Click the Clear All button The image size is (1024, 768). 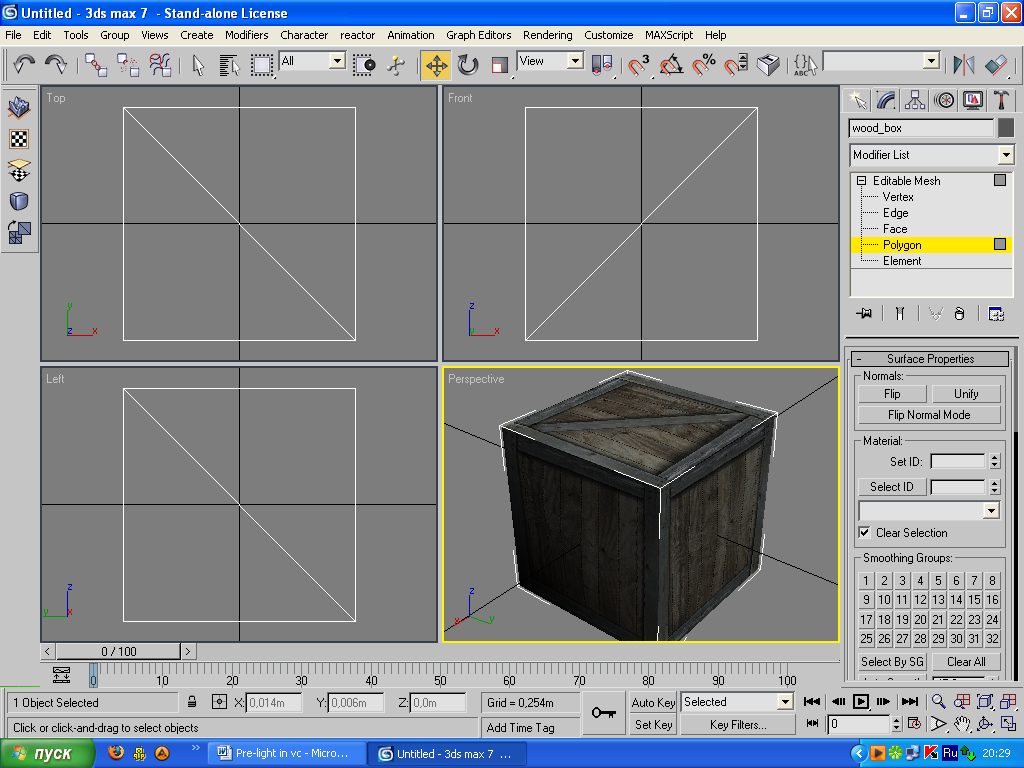(x=966, y=662)
